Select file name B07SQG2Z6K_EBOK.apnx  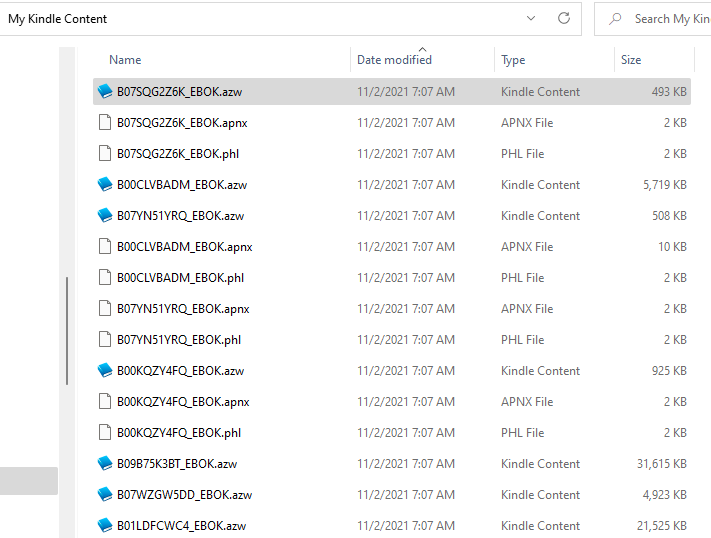pos(182,123)
